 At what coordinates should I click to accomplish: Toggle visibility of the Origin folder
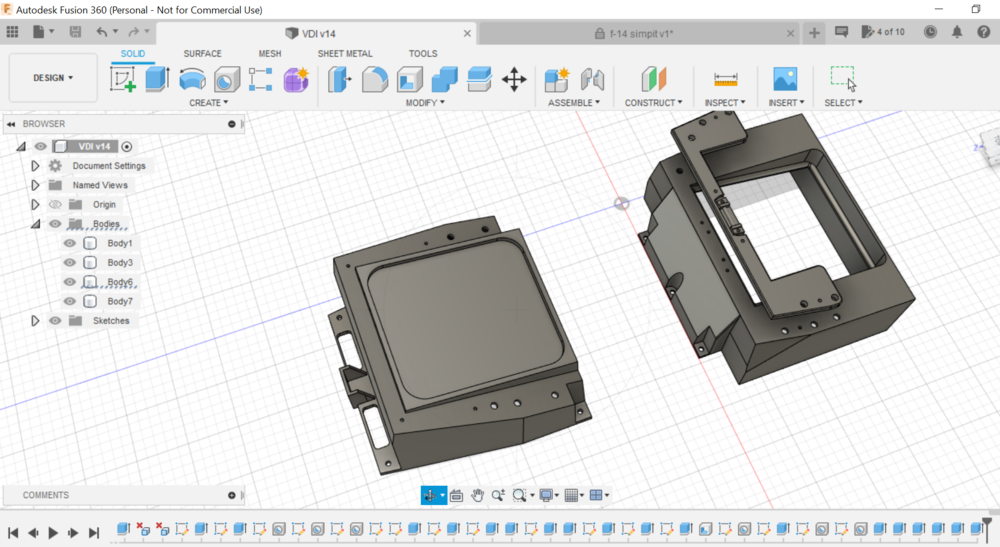(x=55, y=205)
